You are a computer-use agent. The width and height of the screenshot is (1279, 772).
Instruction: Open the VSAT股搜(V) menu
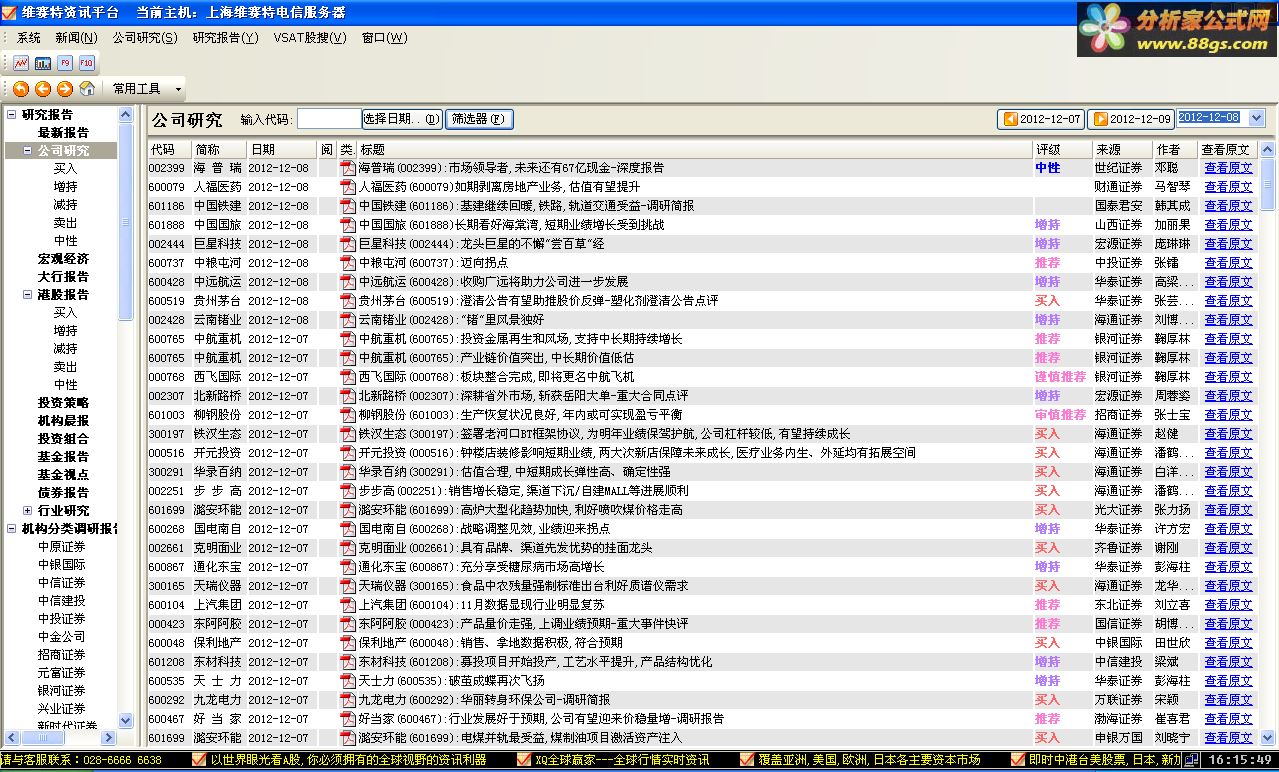(311, 38)
